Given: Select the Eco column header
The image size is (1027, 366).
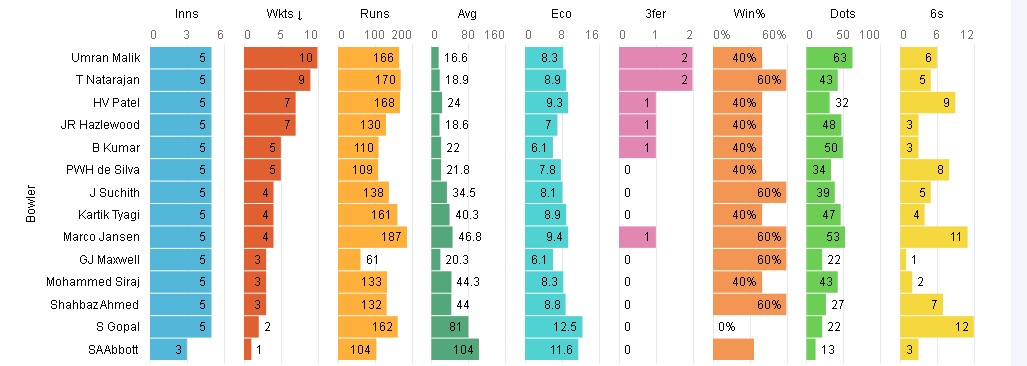Looking at the screenshot, I should coord(561,14).
